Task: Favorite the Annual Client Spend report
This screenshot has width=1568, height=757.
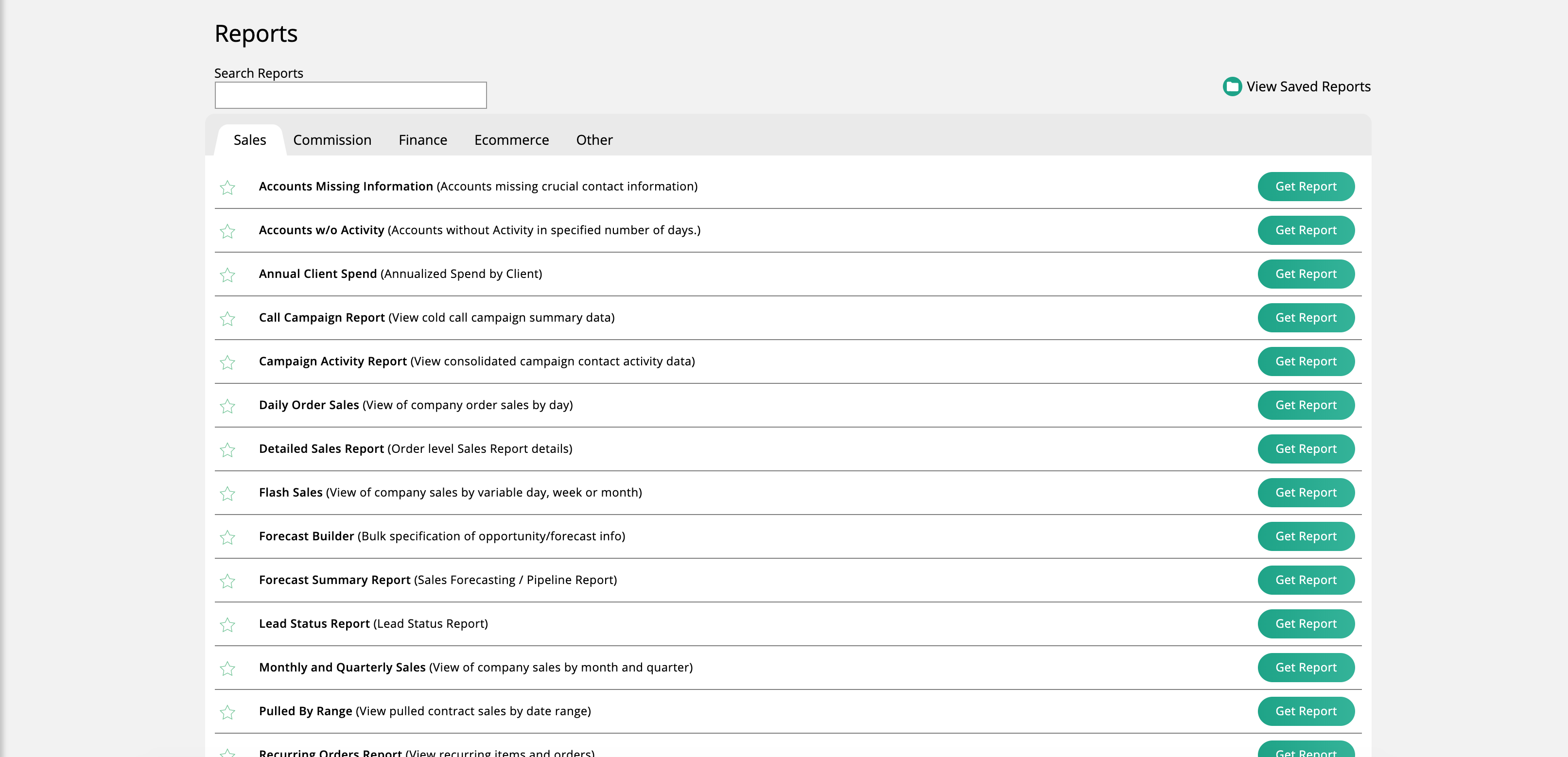Action: tap(227, 275)
